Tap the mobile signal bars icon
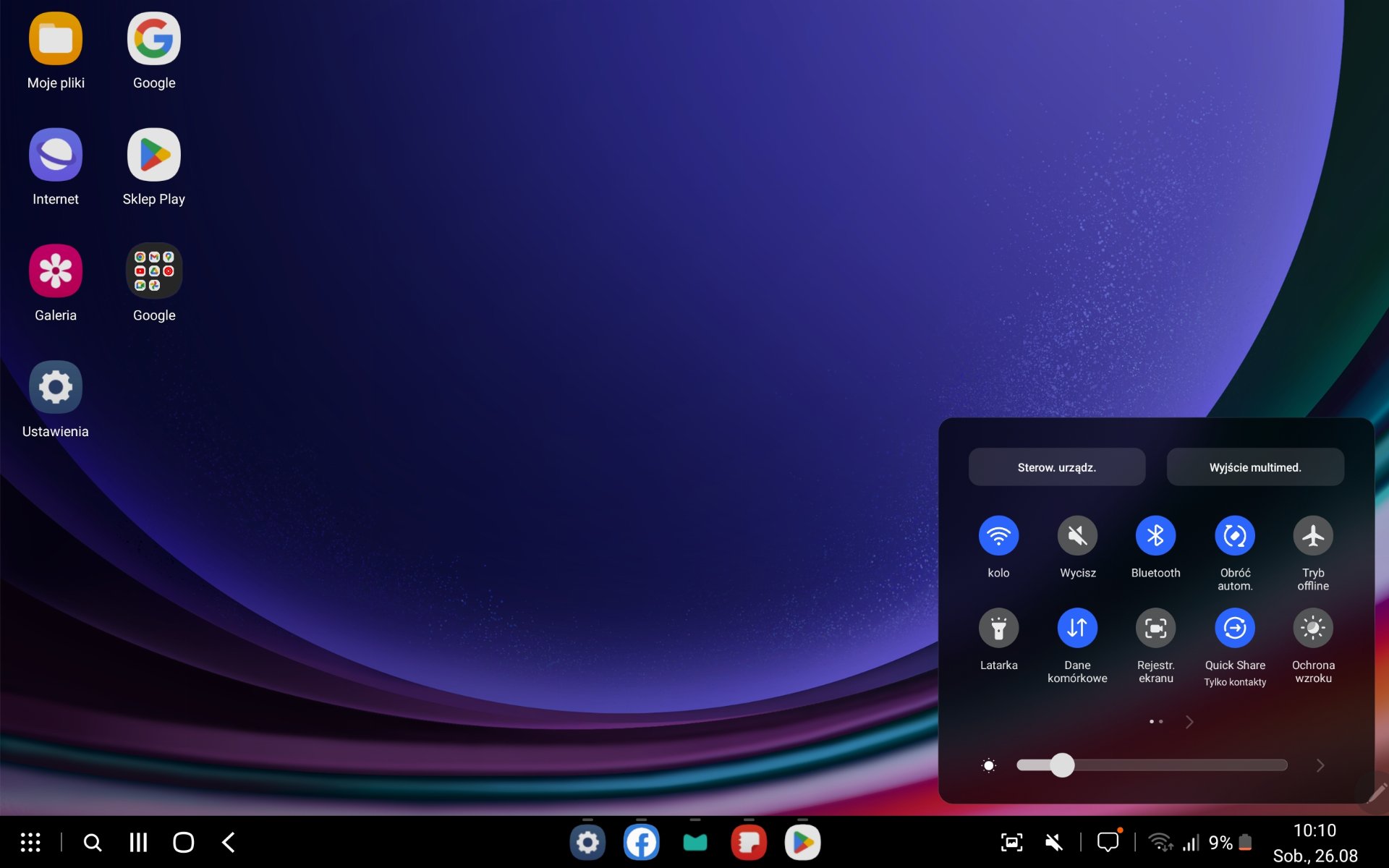1389x868 pixels. tap(1191, 842)
